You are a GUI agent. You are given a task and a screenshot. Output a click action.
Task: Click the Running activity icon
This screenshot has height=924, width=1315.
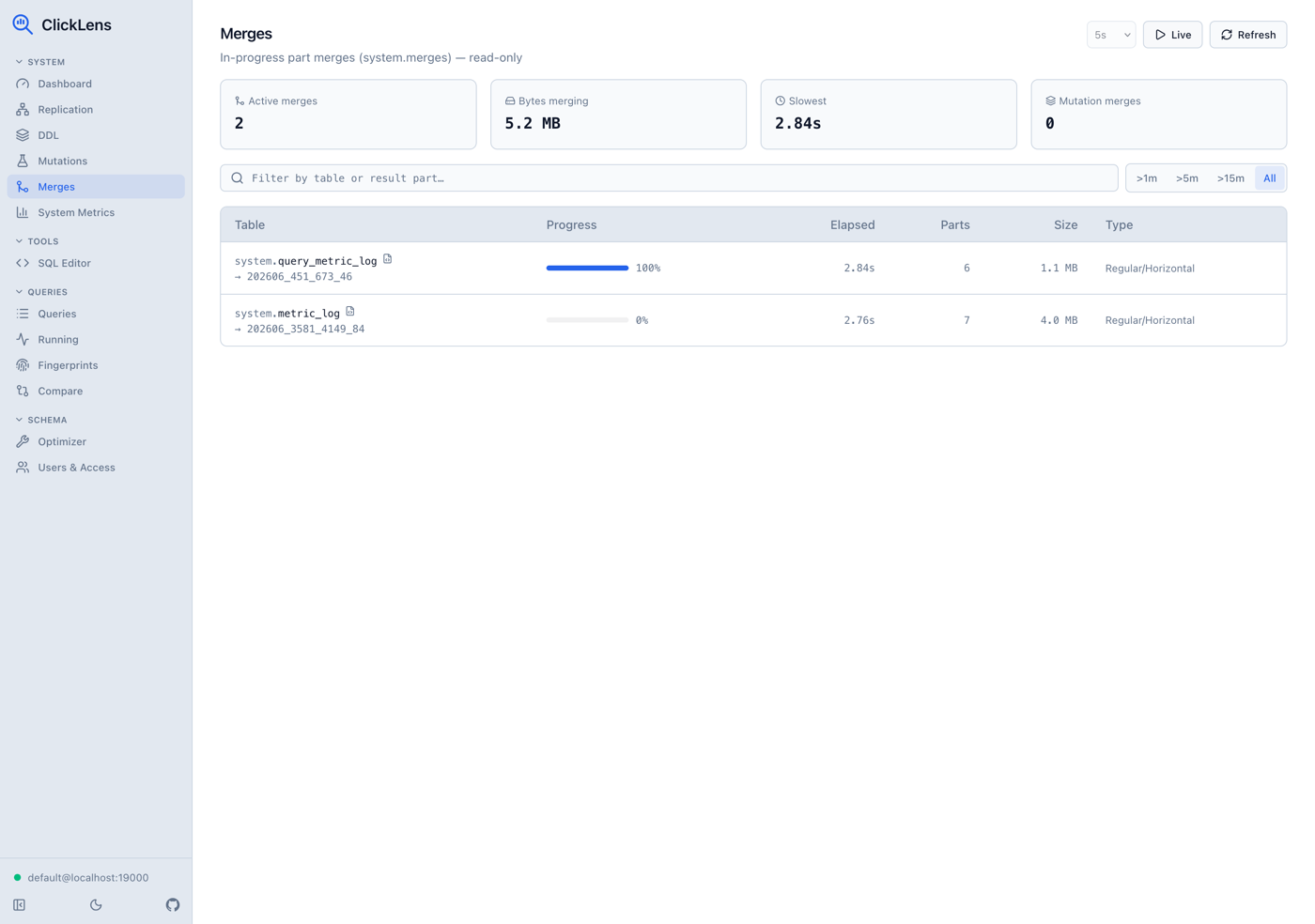click(x=23, y=339)
